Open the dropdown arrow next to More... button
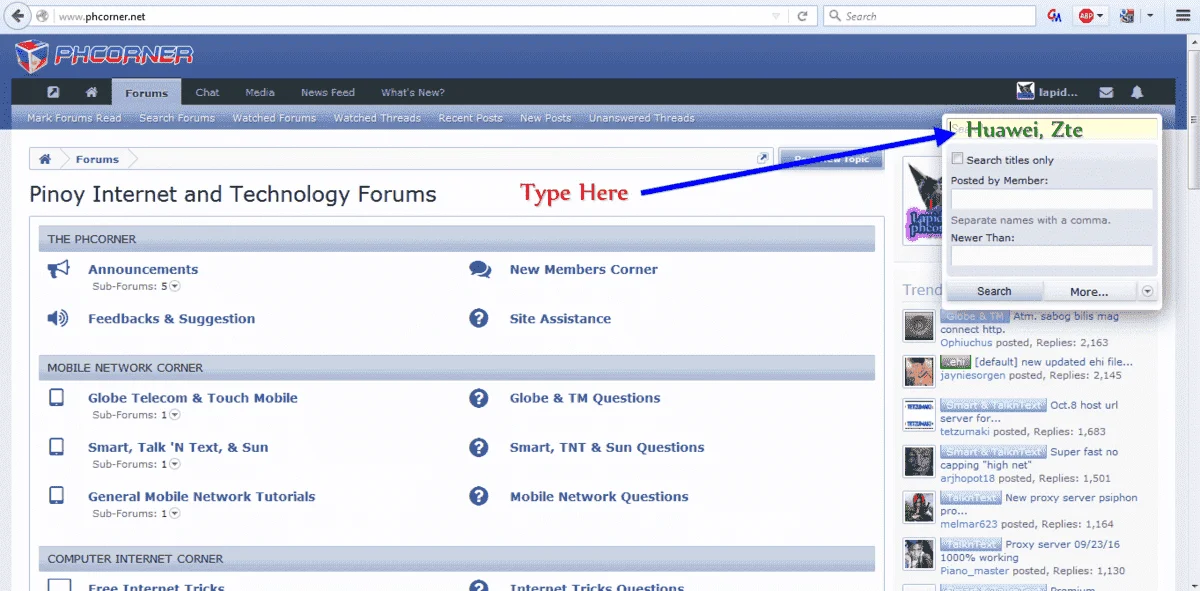 [x=1147, y=291]
